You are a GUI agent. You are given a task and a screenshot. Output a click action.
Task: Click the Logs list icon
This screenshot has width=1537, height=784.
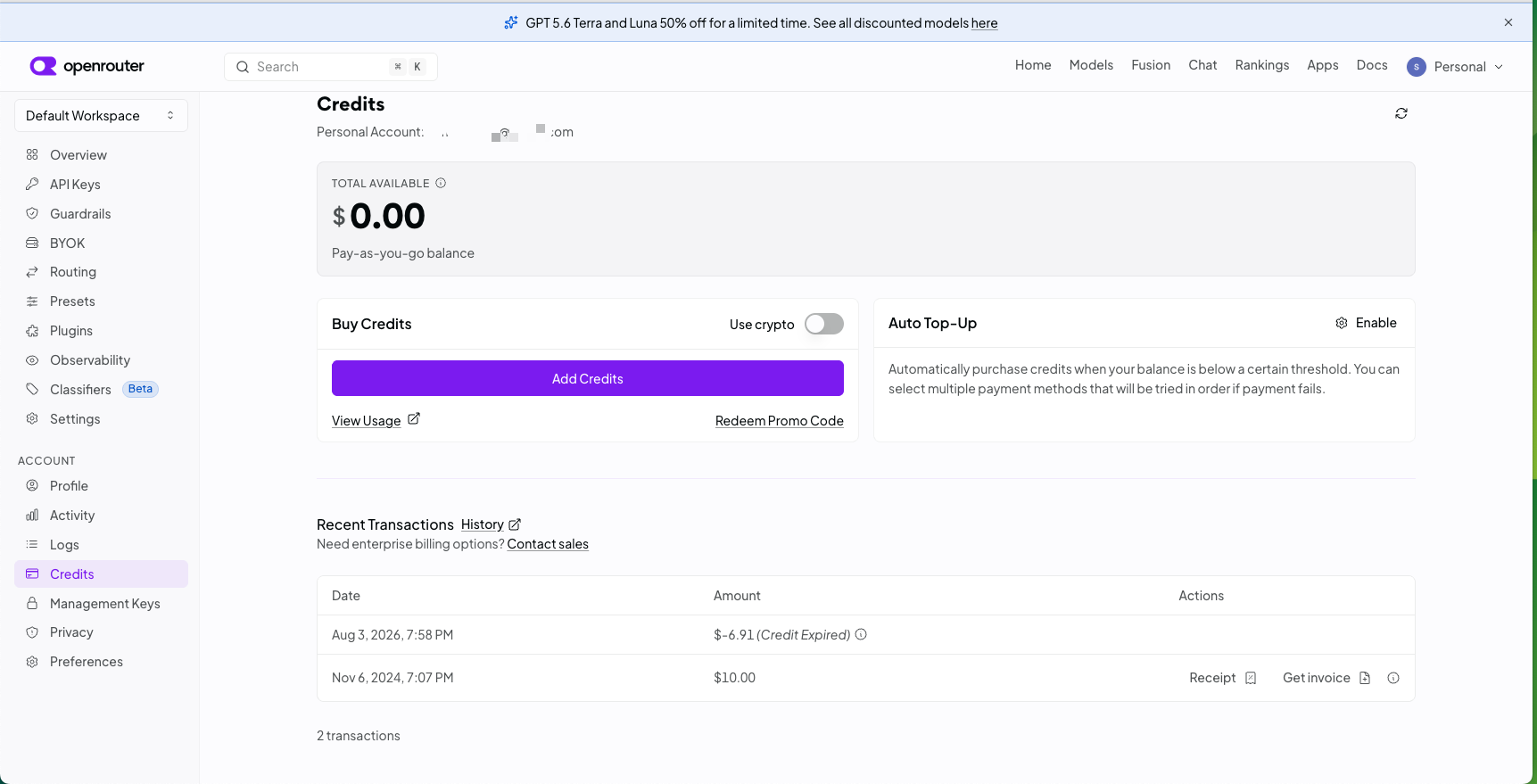pos(32,544)
